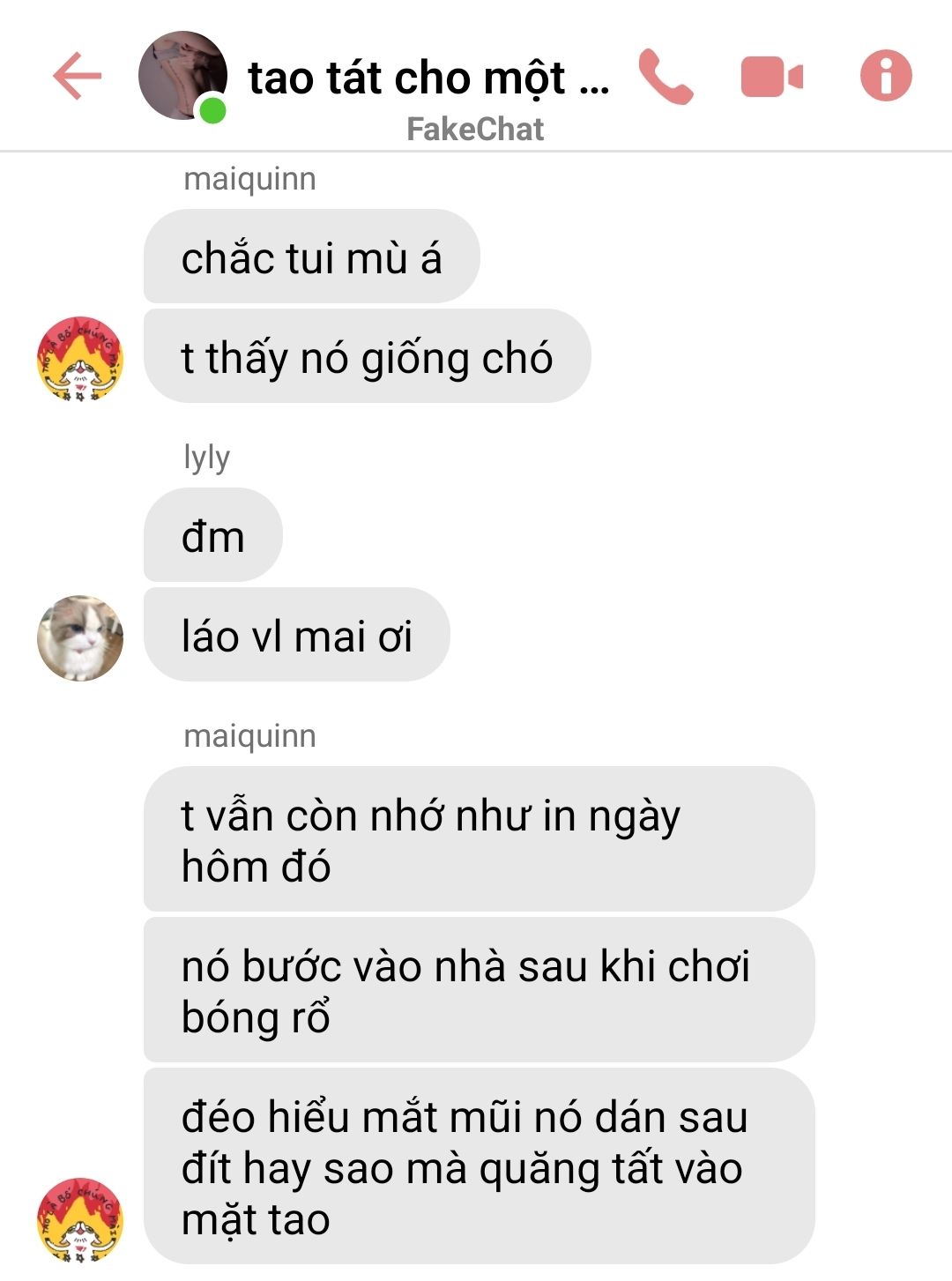Tap the FakeChat subtitle label
The image size is (952, 1281).
(x=475, y=130)
